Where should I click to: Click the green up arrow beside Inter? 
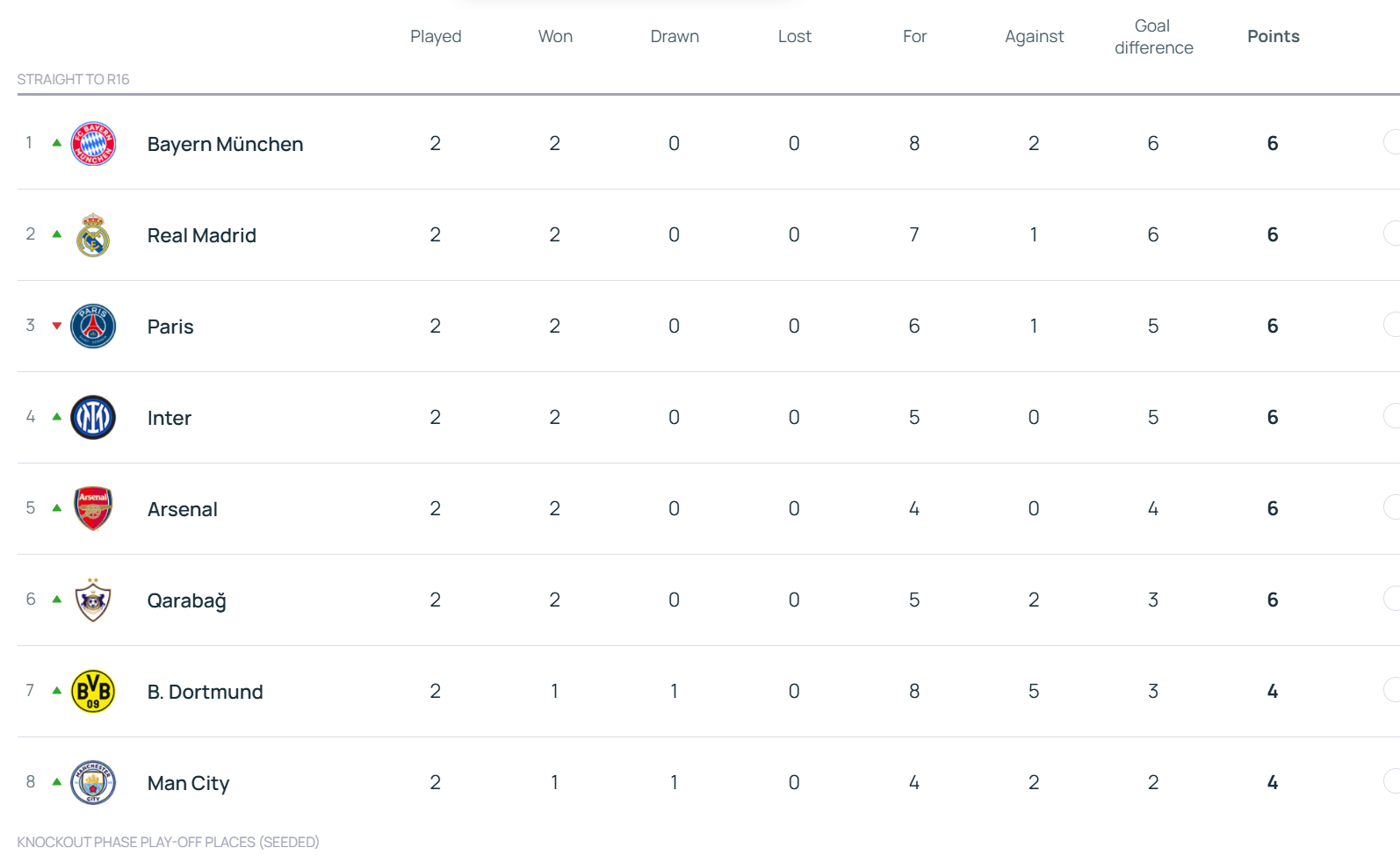click(x=57, y=417)
